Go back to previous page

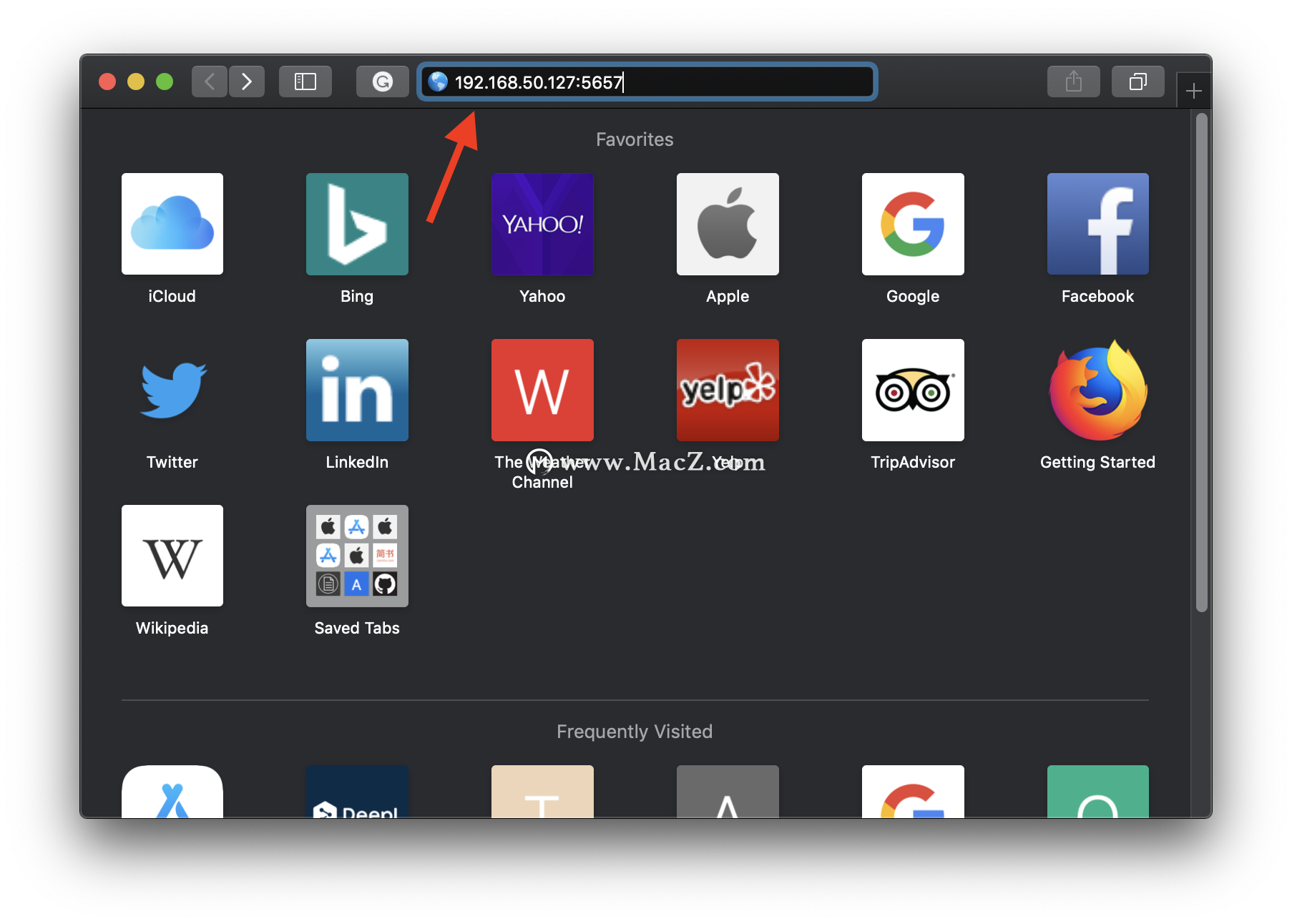click(x=210, y=82)
